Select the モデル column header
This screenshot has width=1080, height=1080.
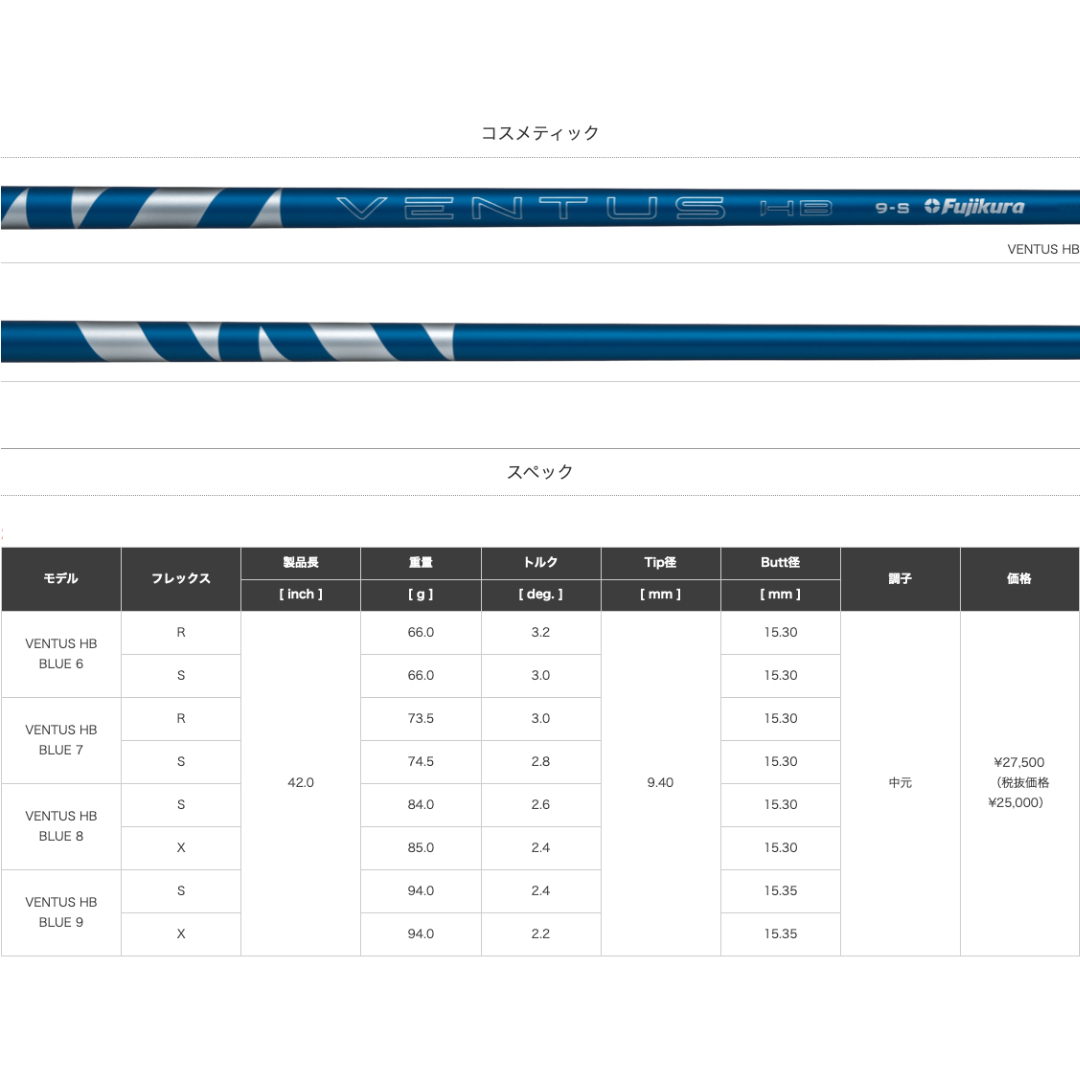[x=61, y=579]
